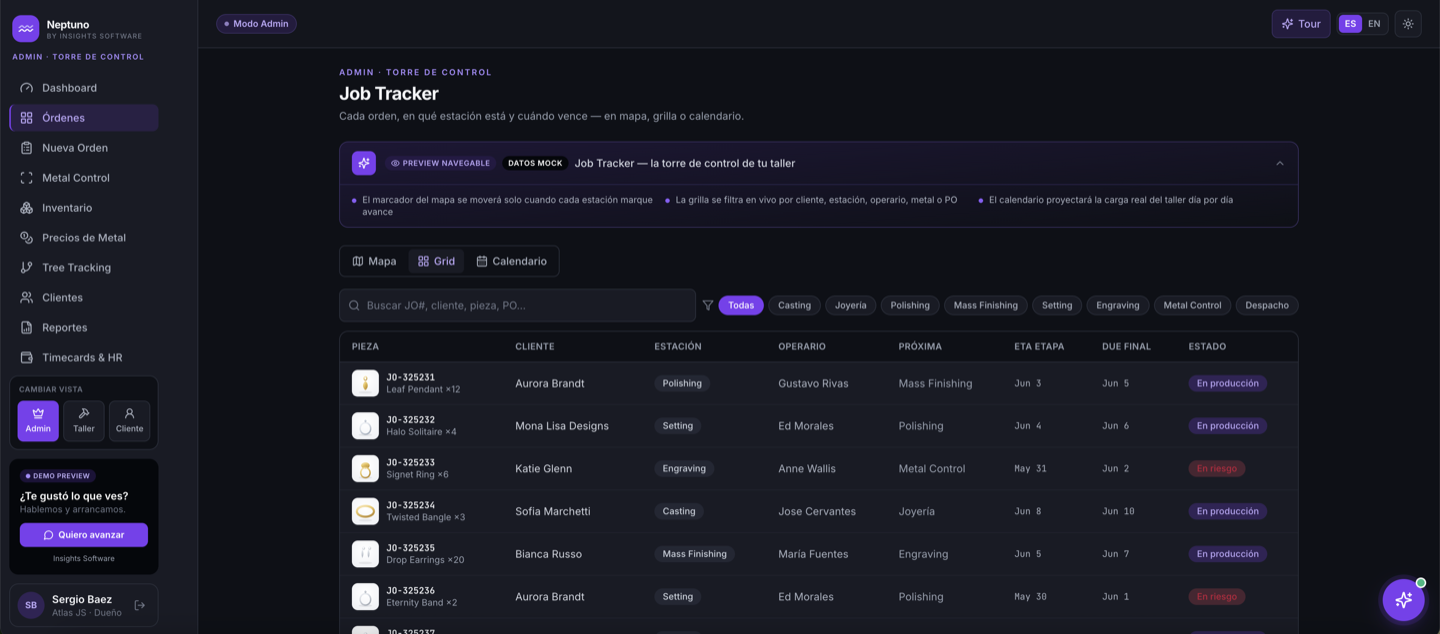Click the Quiero avanzar button
The width and height of the screenshot is (1440, 634).
click(x=84, y=535)
